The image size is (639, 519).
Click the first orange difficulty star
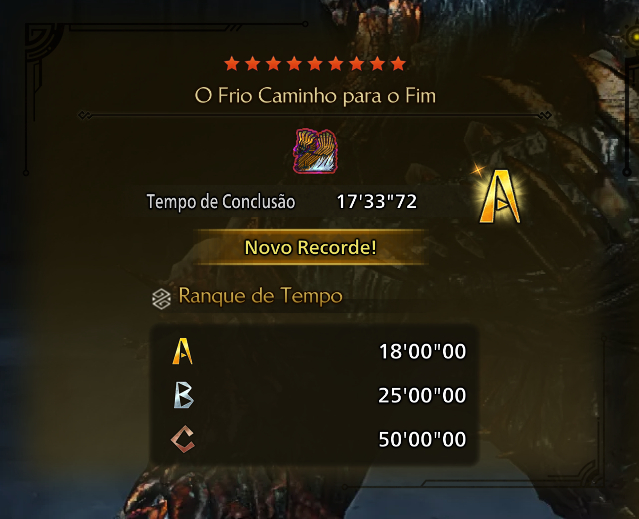(x=232, y=64)
